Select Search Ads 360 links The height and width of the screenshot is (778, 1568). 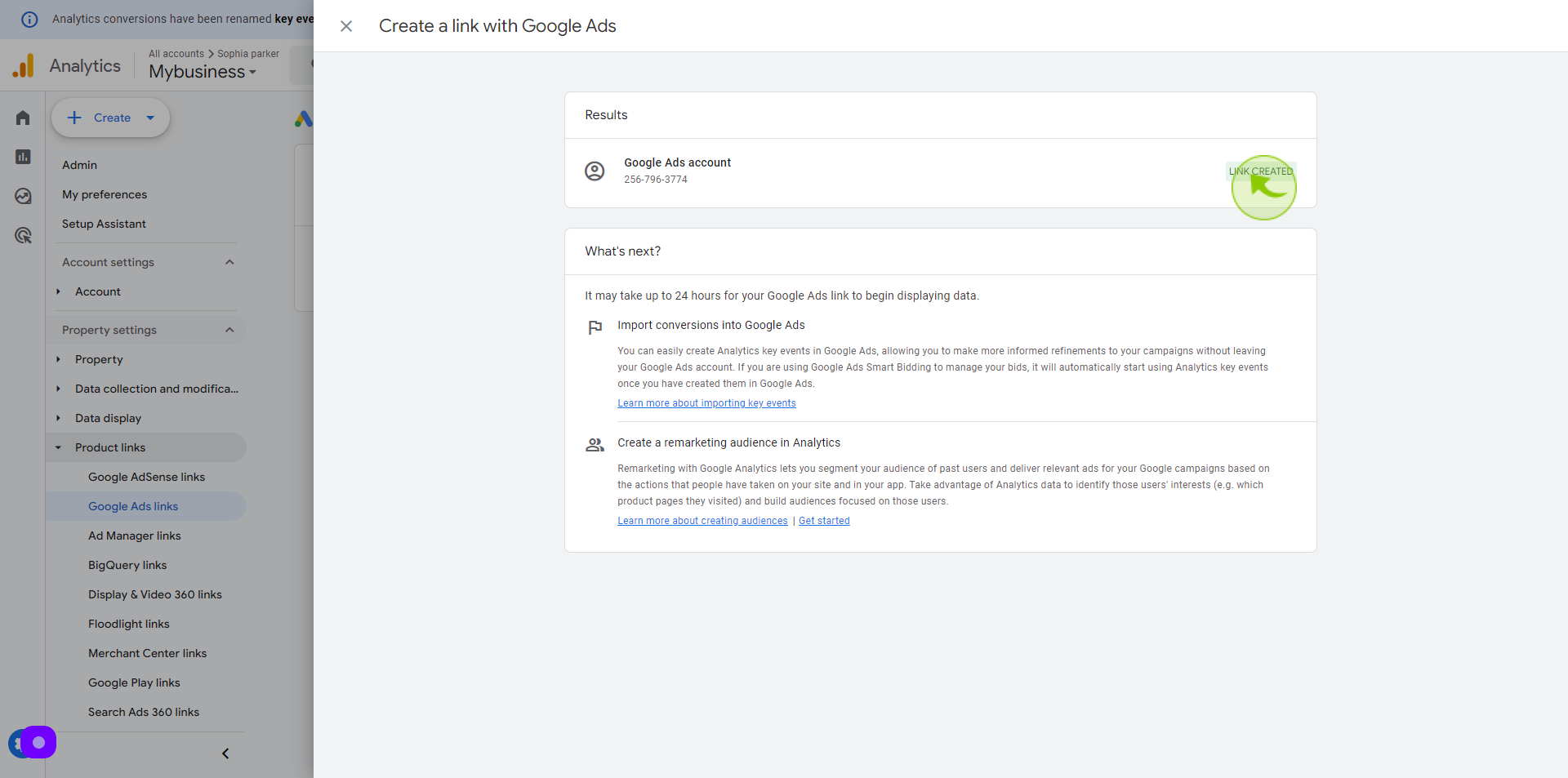144,712
